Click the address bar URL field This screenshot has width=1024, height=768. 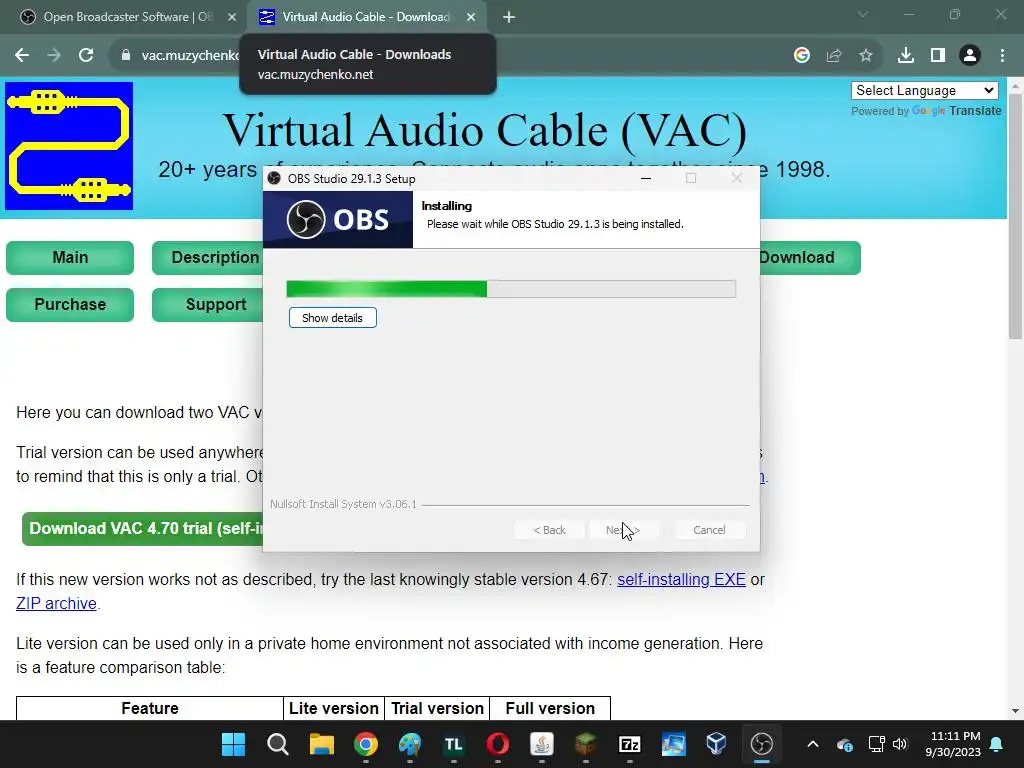click(x=189, y=56)
